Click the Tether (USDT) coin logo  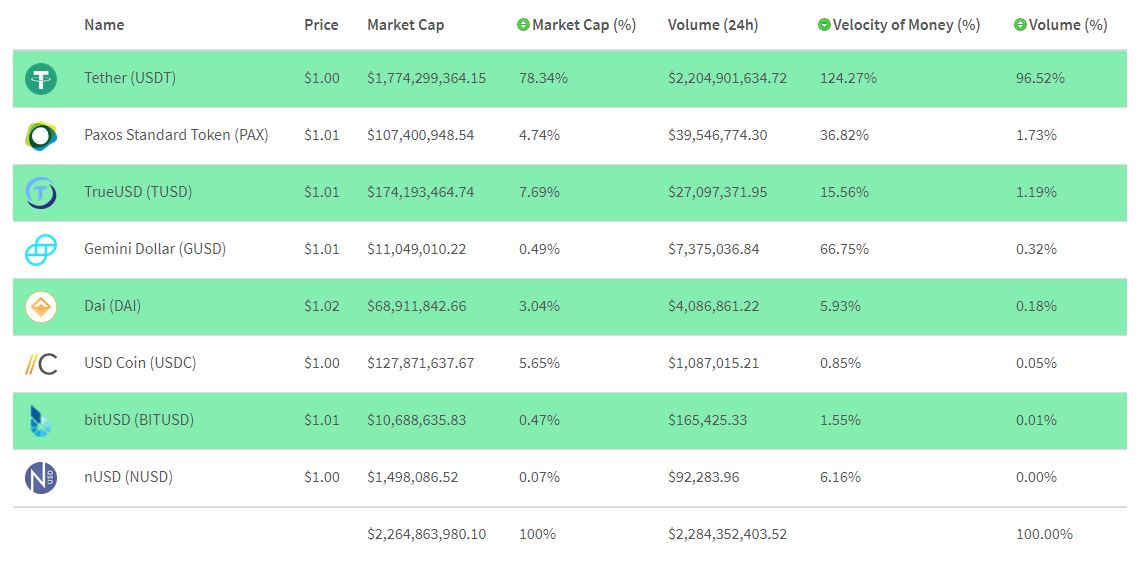click(x=41, y=79)
